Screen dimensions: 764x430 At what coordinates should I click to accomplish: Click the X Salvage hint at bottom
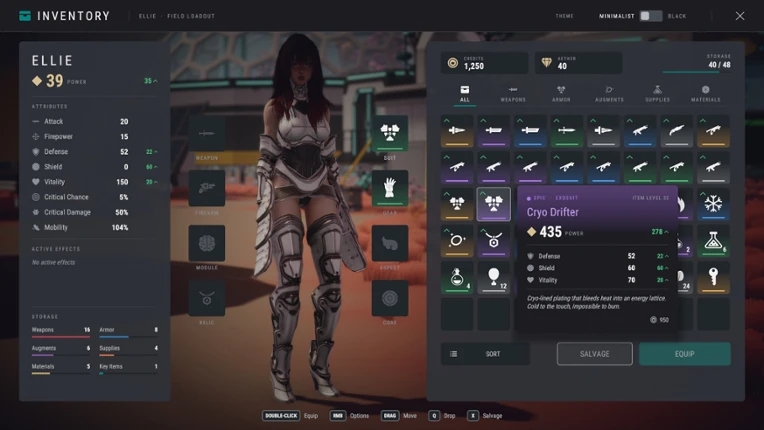485,416
